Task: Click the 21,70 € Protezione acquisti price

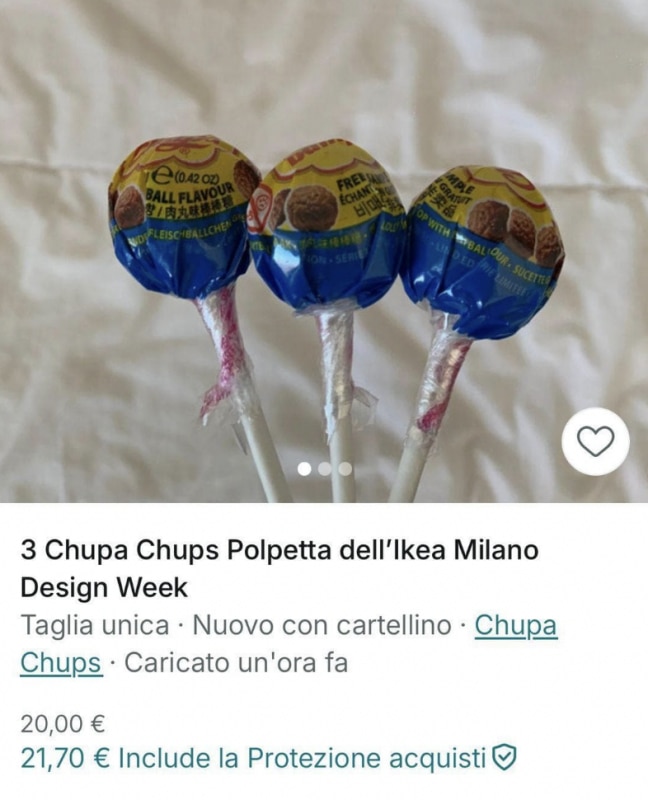Action: (268, 758)
